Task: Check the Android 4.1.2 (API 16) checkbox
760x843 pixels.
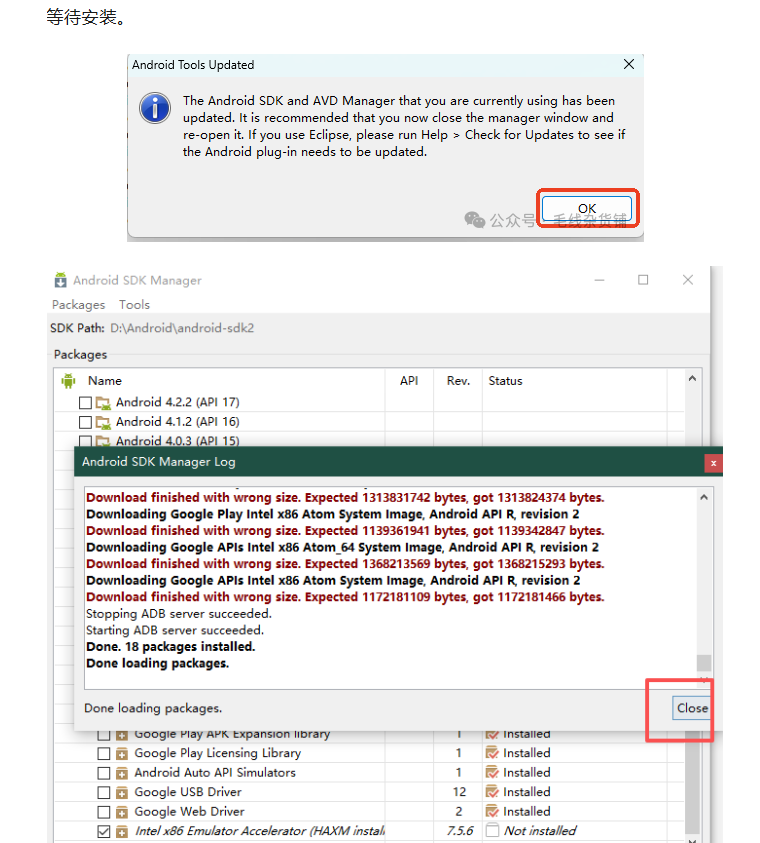Action: coord(85,422)
